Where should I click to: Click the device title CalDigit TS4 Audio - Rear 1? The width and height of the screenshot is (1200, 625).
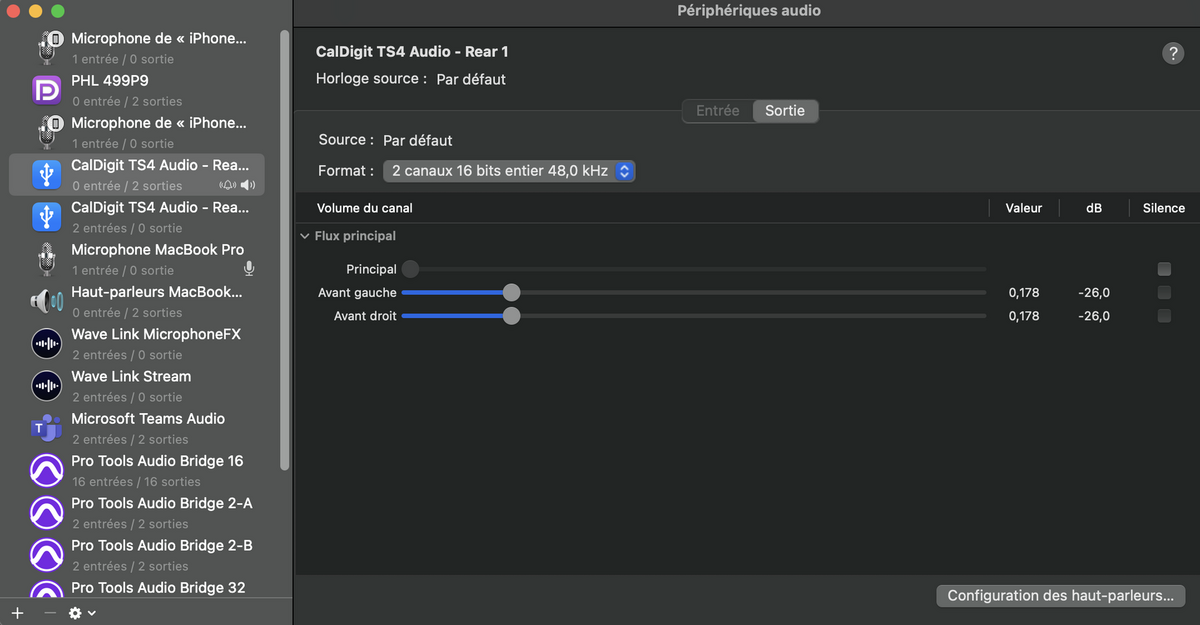pos(412,52)
